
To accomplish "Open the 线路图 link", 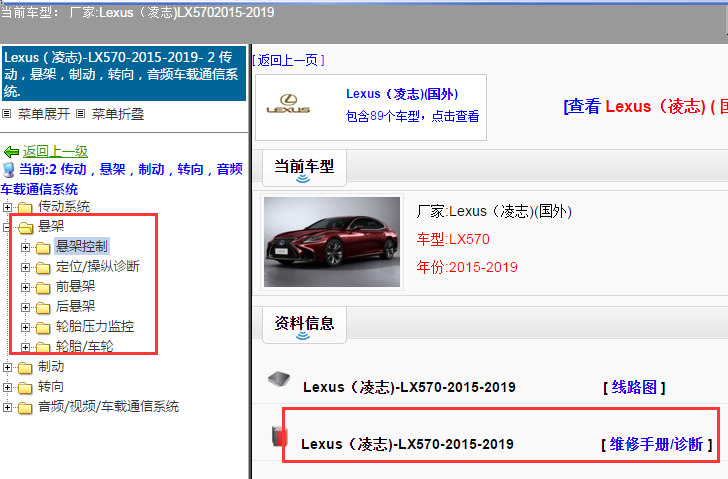I will (x=634, y=387).
